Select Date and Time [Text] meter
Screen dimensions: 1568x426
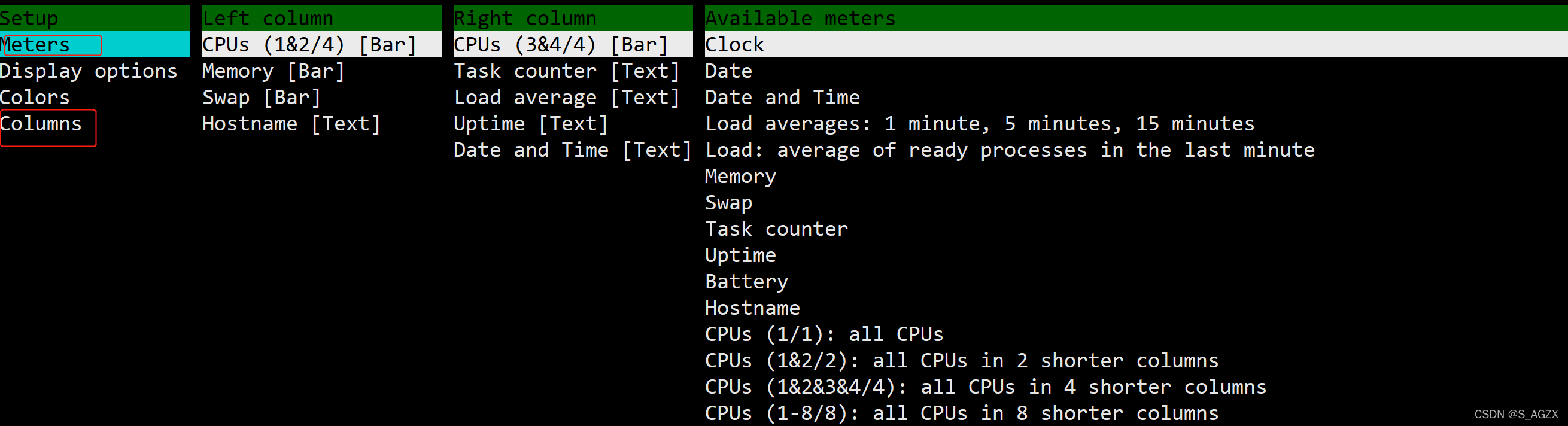tap(573, 150)
